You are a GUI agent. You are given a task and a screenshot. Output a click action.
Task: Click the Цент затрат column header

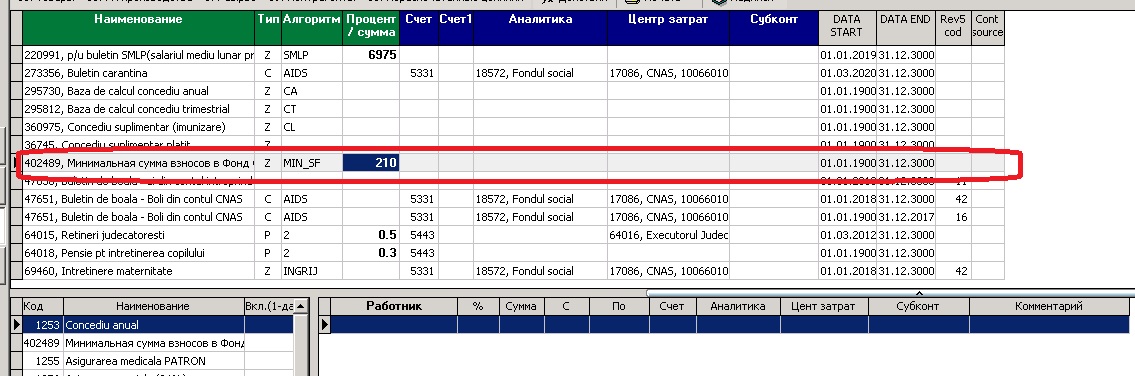(824, 306)
